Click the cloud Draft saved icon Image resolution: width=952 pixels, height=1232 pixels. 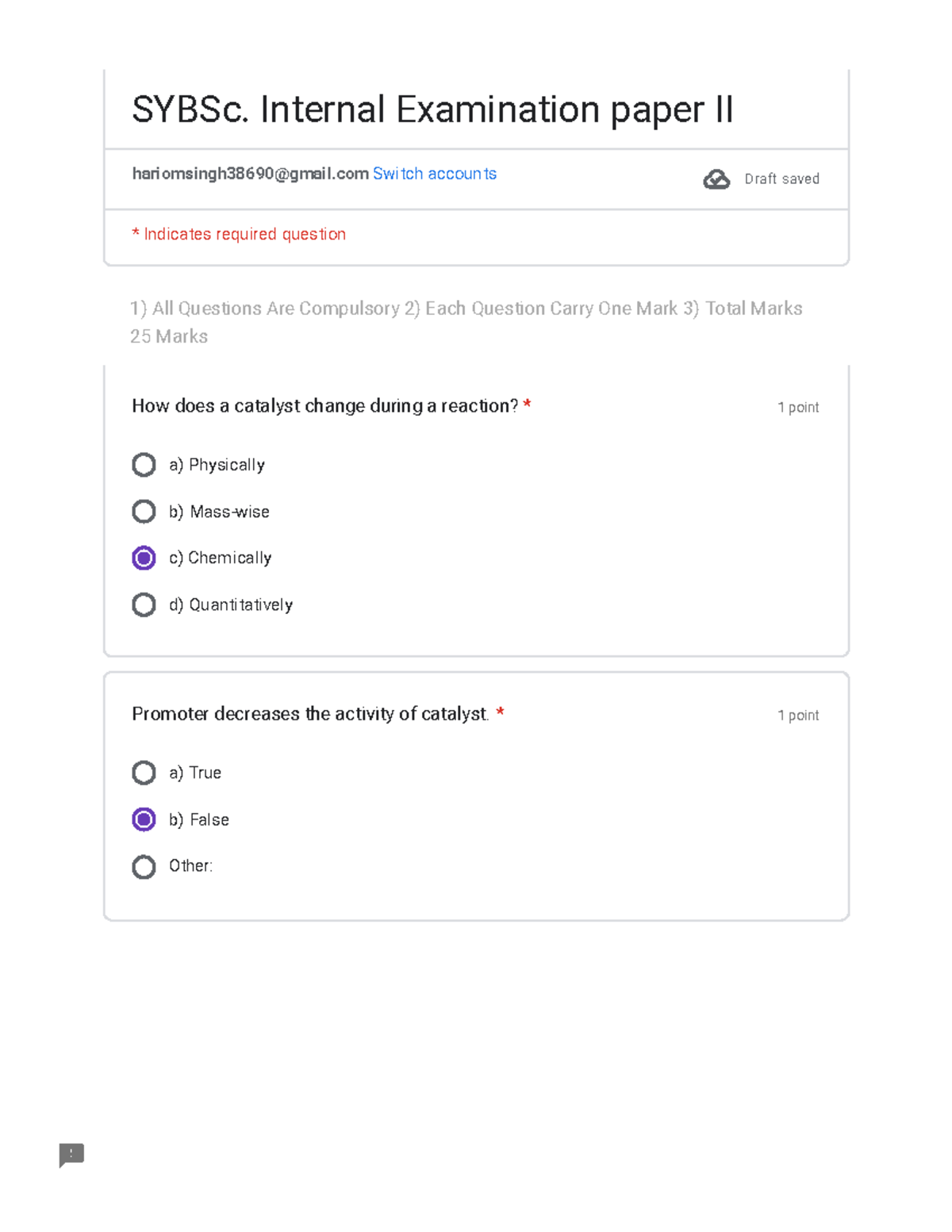[x=716, y=179]
